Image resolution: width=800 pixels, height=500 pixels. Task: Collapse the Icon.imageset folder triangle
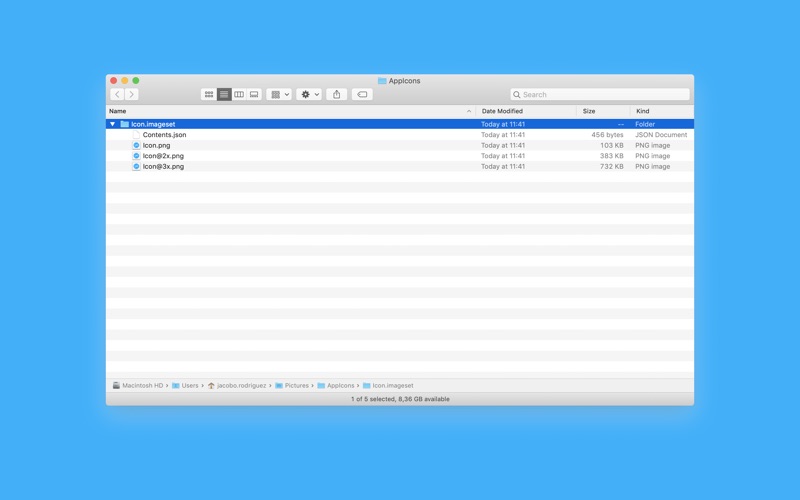[113, 124]
